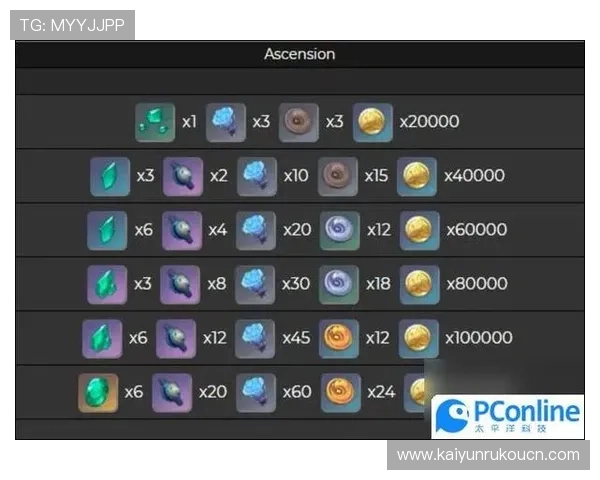Click the gold coin icon next to x100000

[419, 338]
